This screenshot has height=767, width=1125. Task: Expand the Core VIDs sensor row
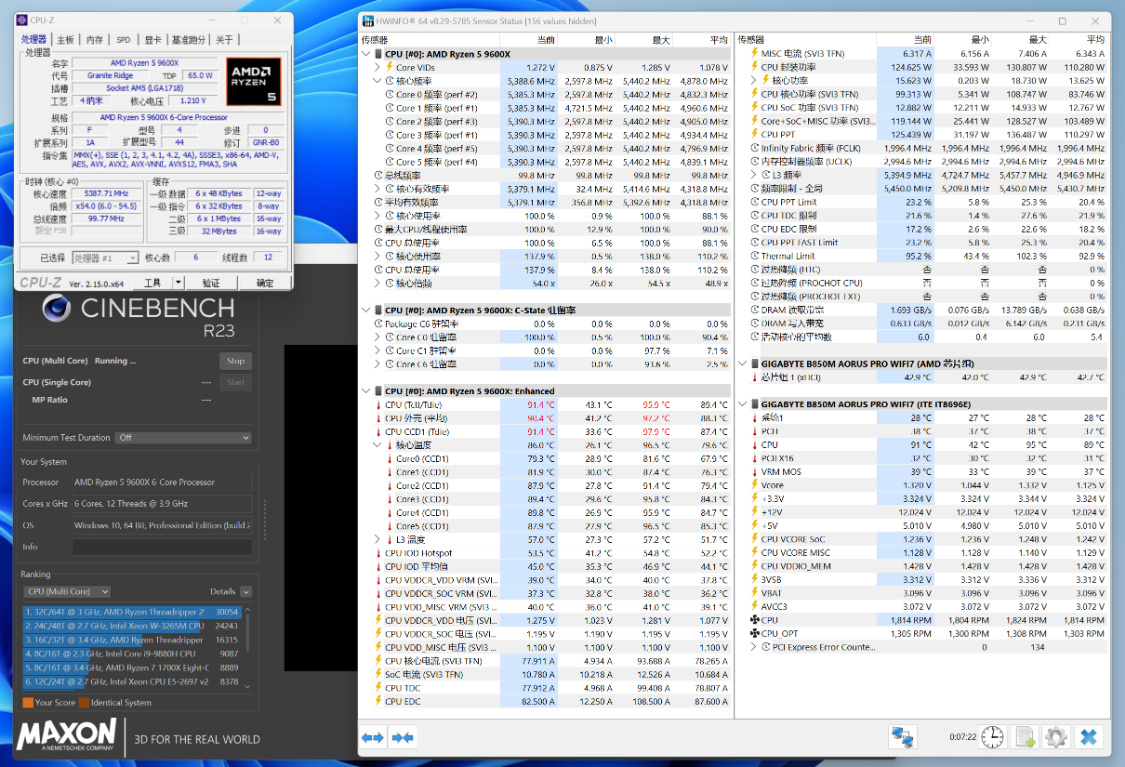378,67
